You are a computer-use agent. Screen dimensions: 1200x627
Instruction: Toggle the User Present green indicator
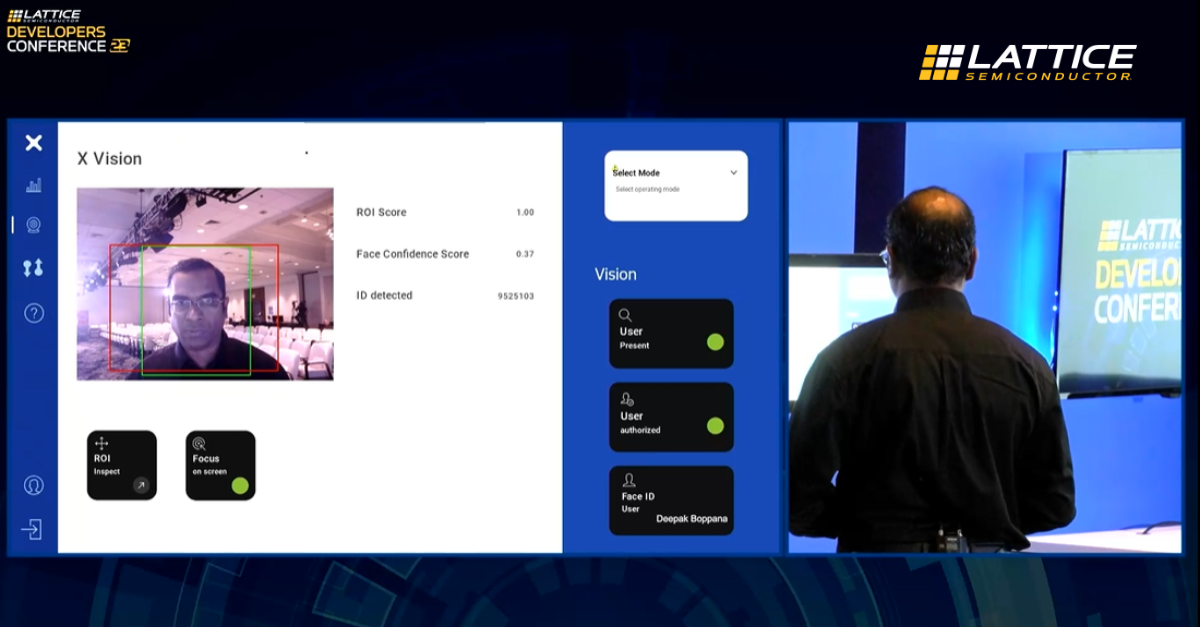point(715,342)
